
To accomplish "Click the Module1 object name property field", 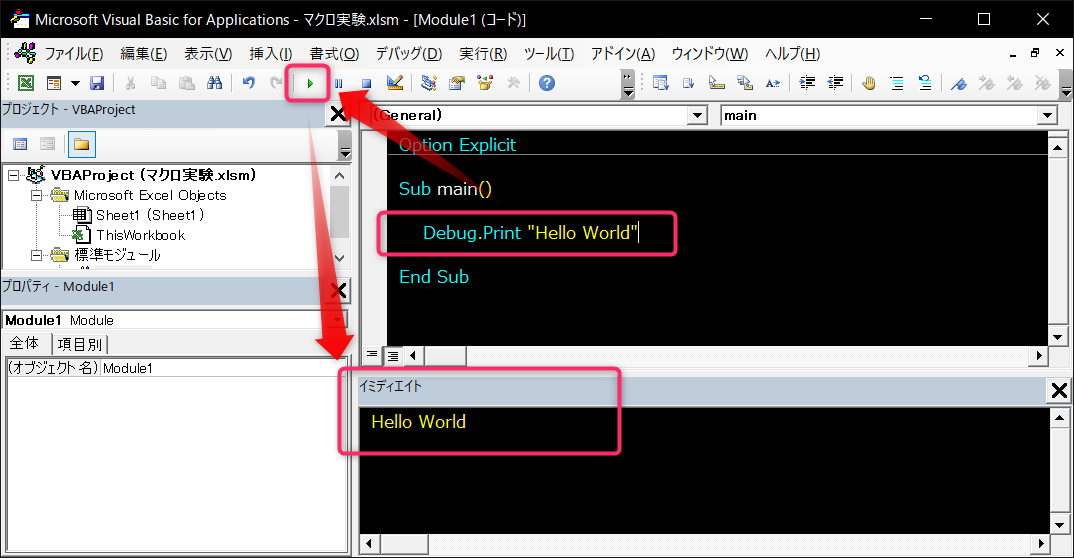I will click(222, 368).
